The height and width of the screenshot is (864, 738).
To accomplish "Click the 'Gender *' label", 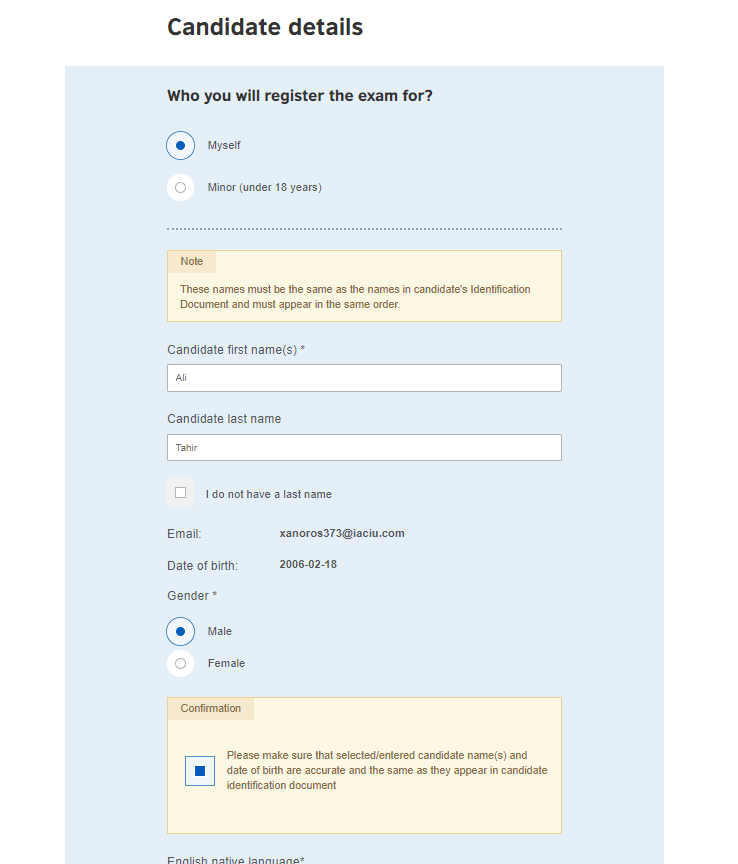I will (192, 596).
